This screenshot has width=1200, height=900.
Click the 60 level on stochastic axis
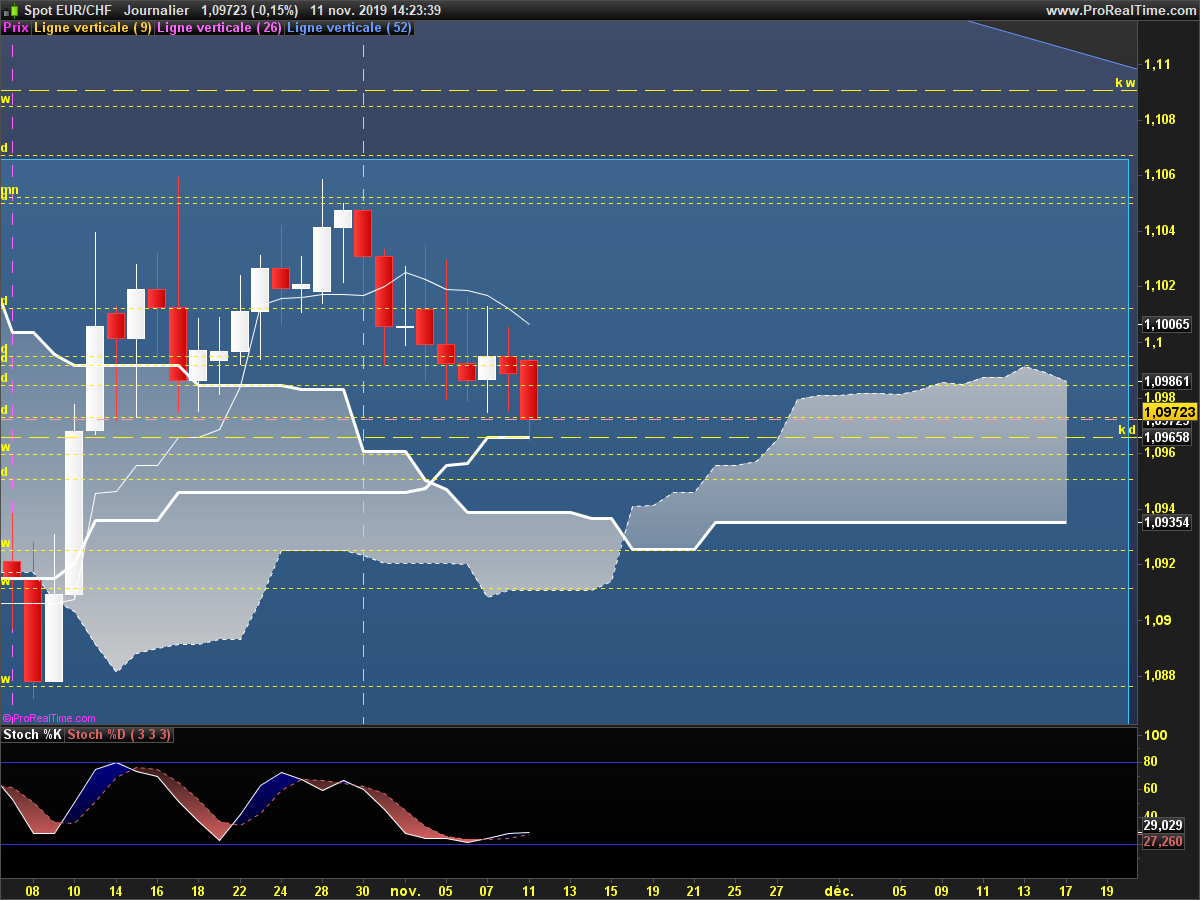(1151, 789)
